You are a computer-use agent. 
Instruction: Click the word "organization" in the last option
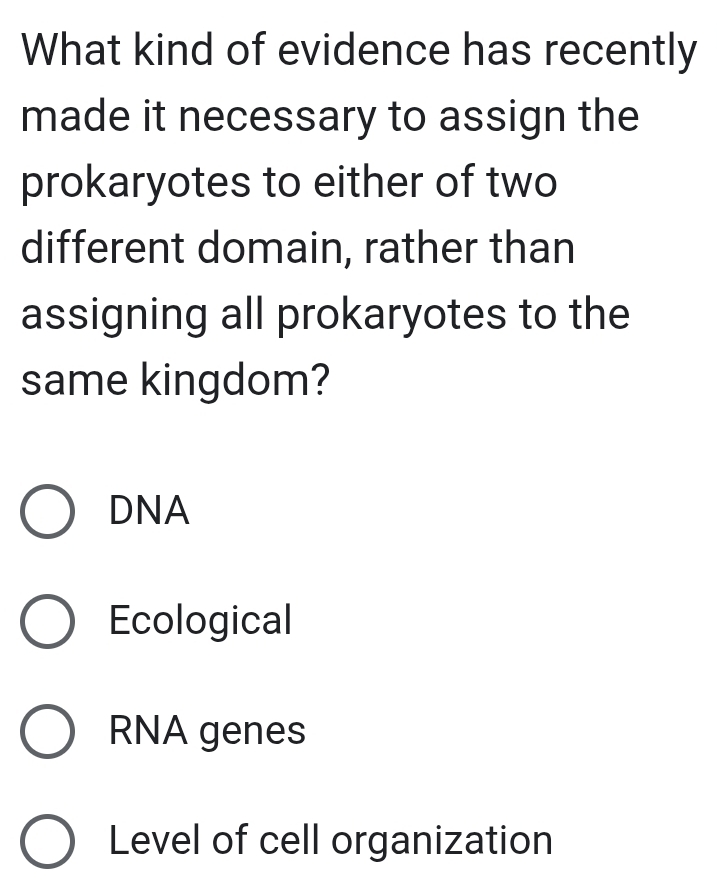pyautogui.click(x=442, y=840)
